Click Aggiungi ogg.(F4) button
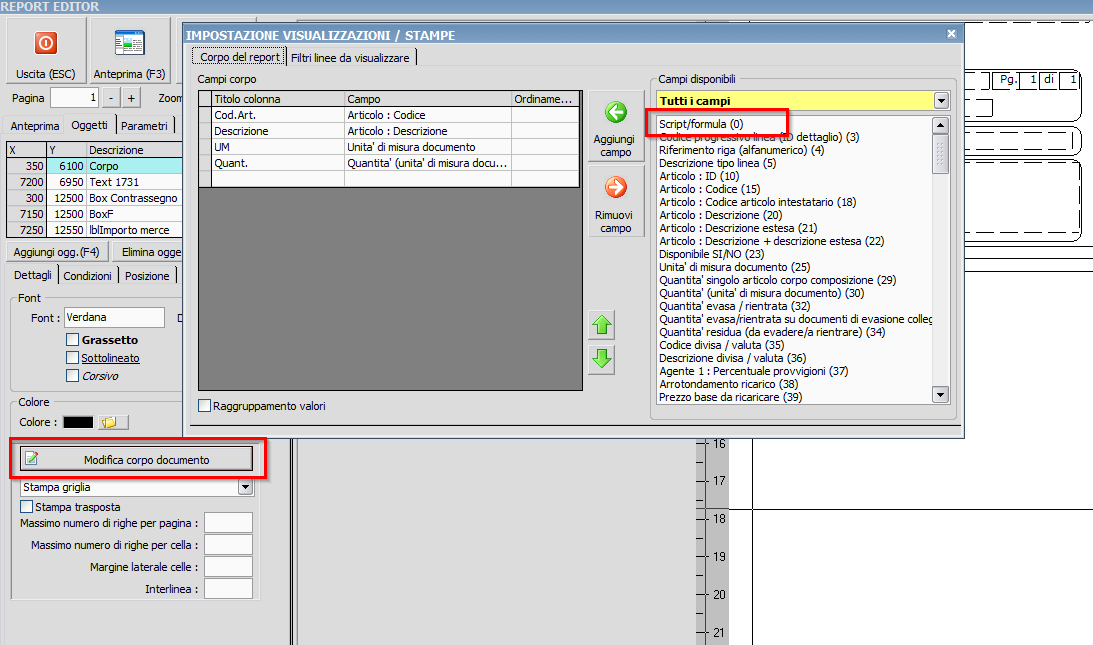 [56, 252]
